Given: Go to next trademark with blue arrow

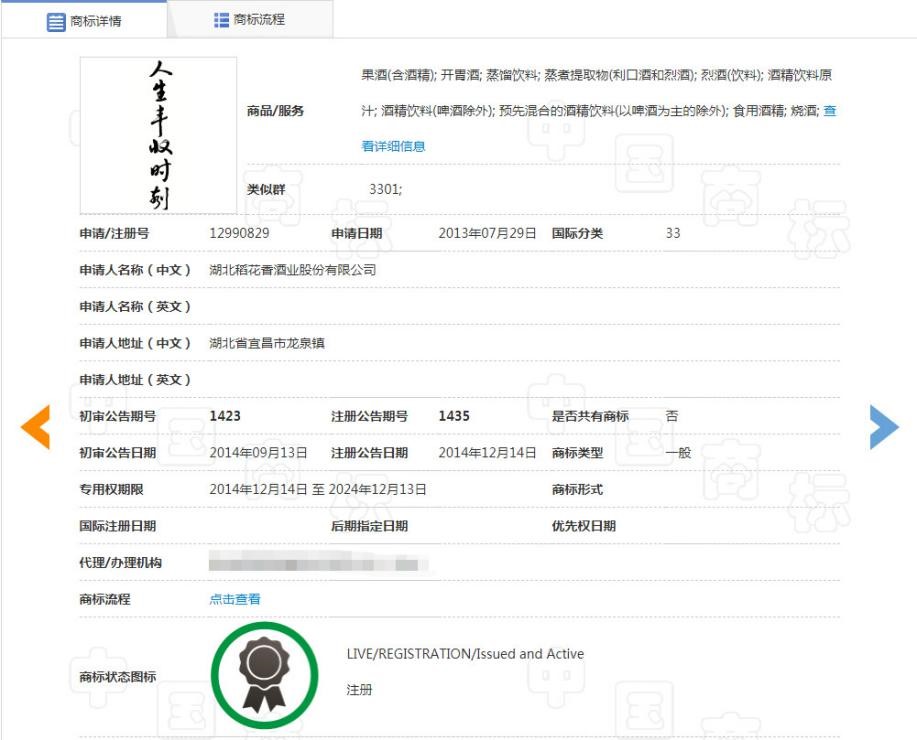Looking at the screenshot, I should [x=883, y=427].
